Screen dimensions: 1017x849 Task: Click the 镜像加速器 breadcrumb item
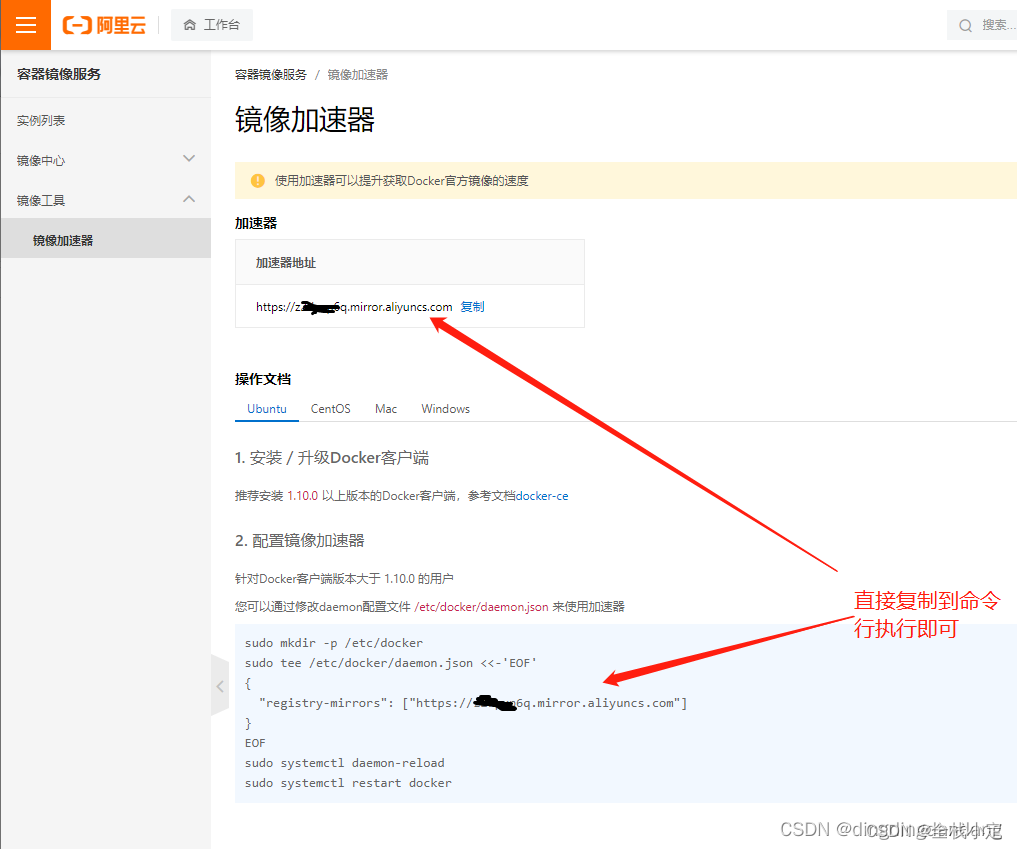point(357,75)
